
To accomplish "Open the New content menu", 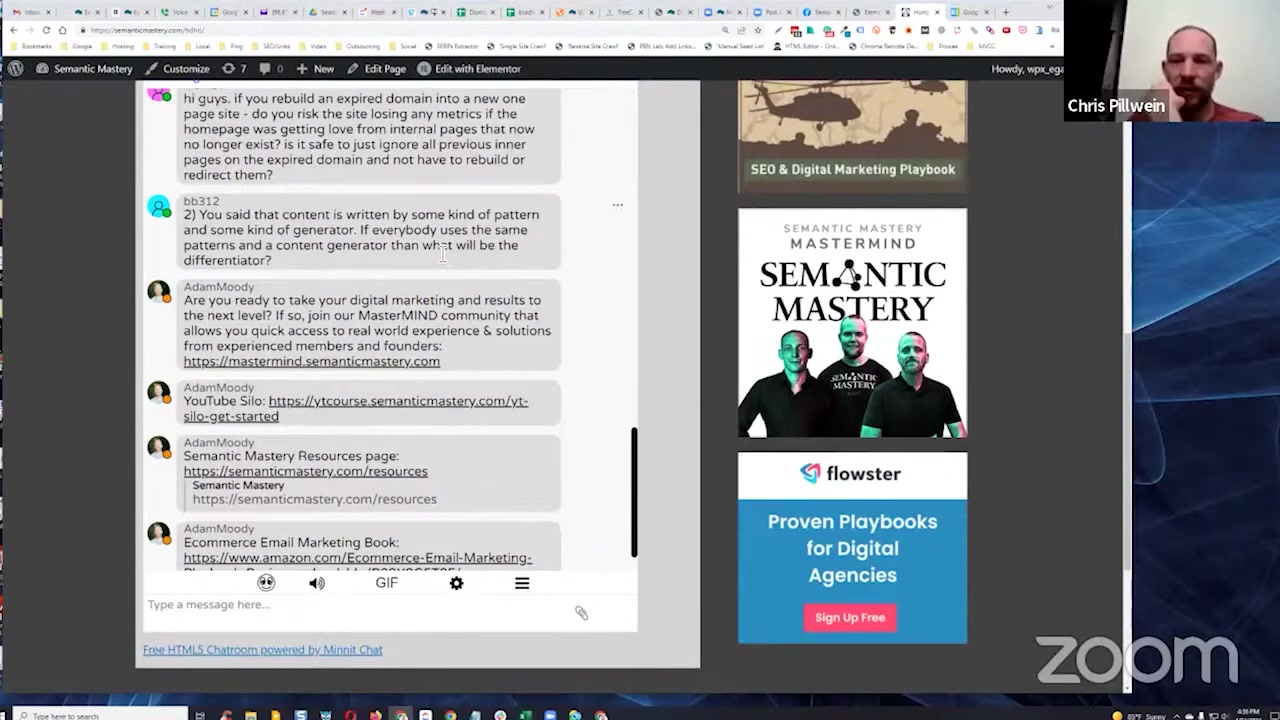I will pyautogui.click(x=315, y=69).
